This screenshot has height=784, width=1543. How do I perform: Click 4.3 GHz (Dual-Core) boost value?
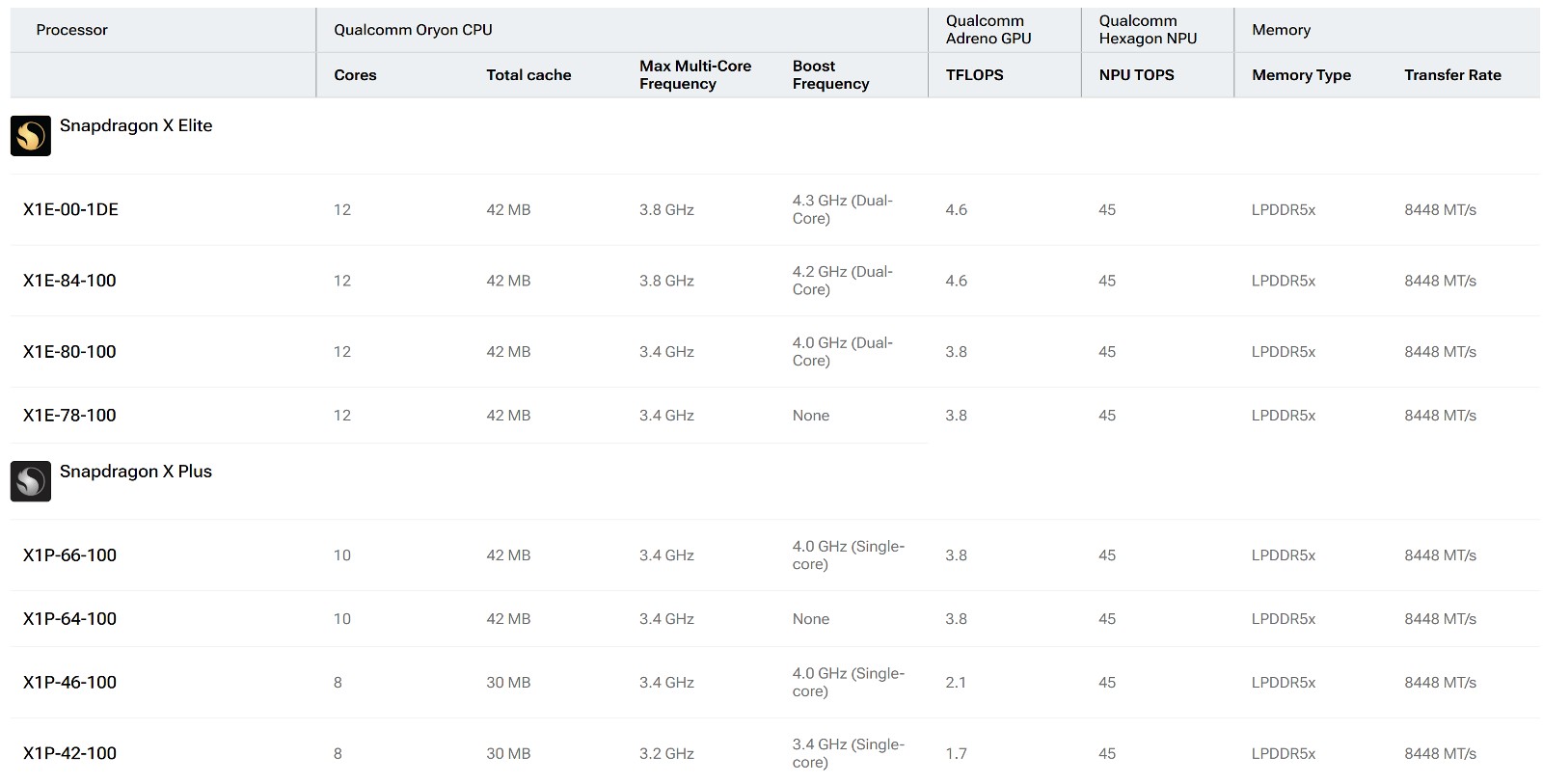[x=843, y=209]
